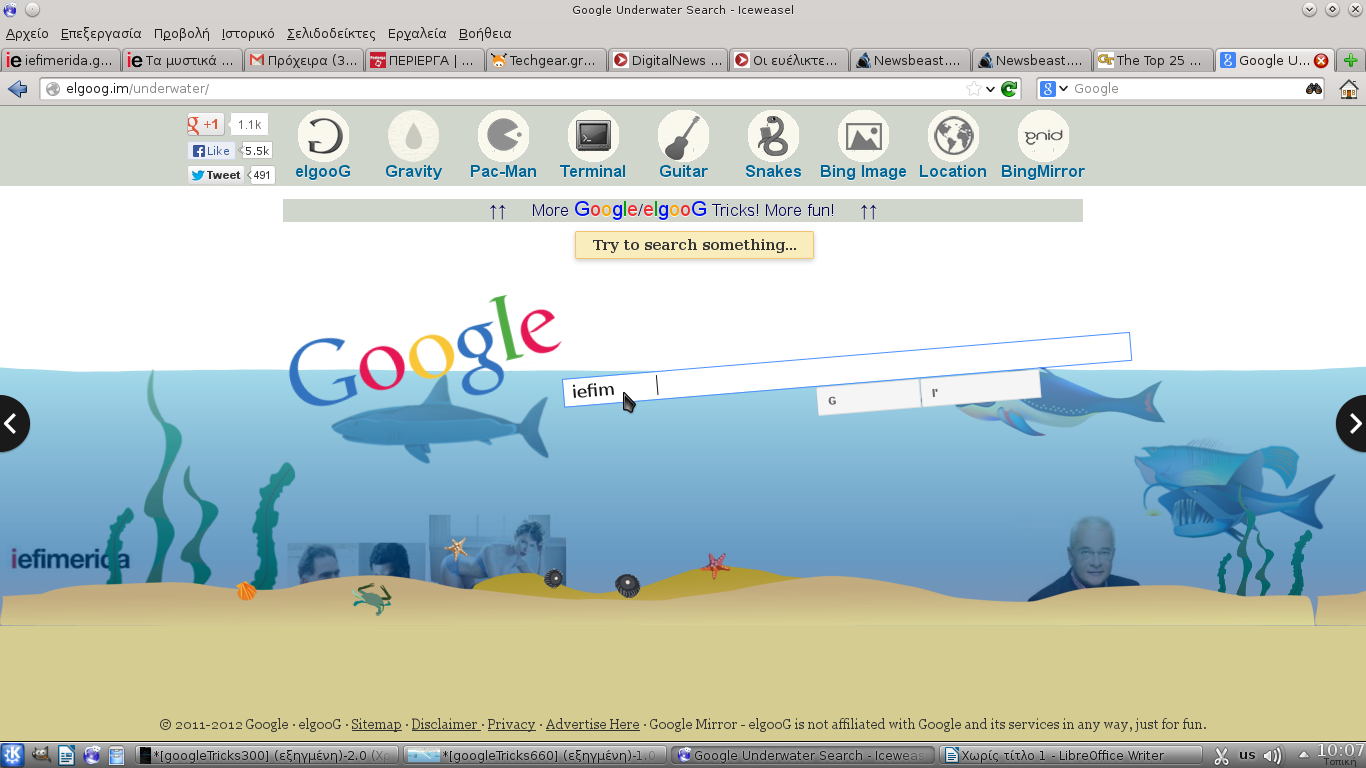Switch to the Techgear.gr tab
This screenshot has width=1366, height=768.
545,60
